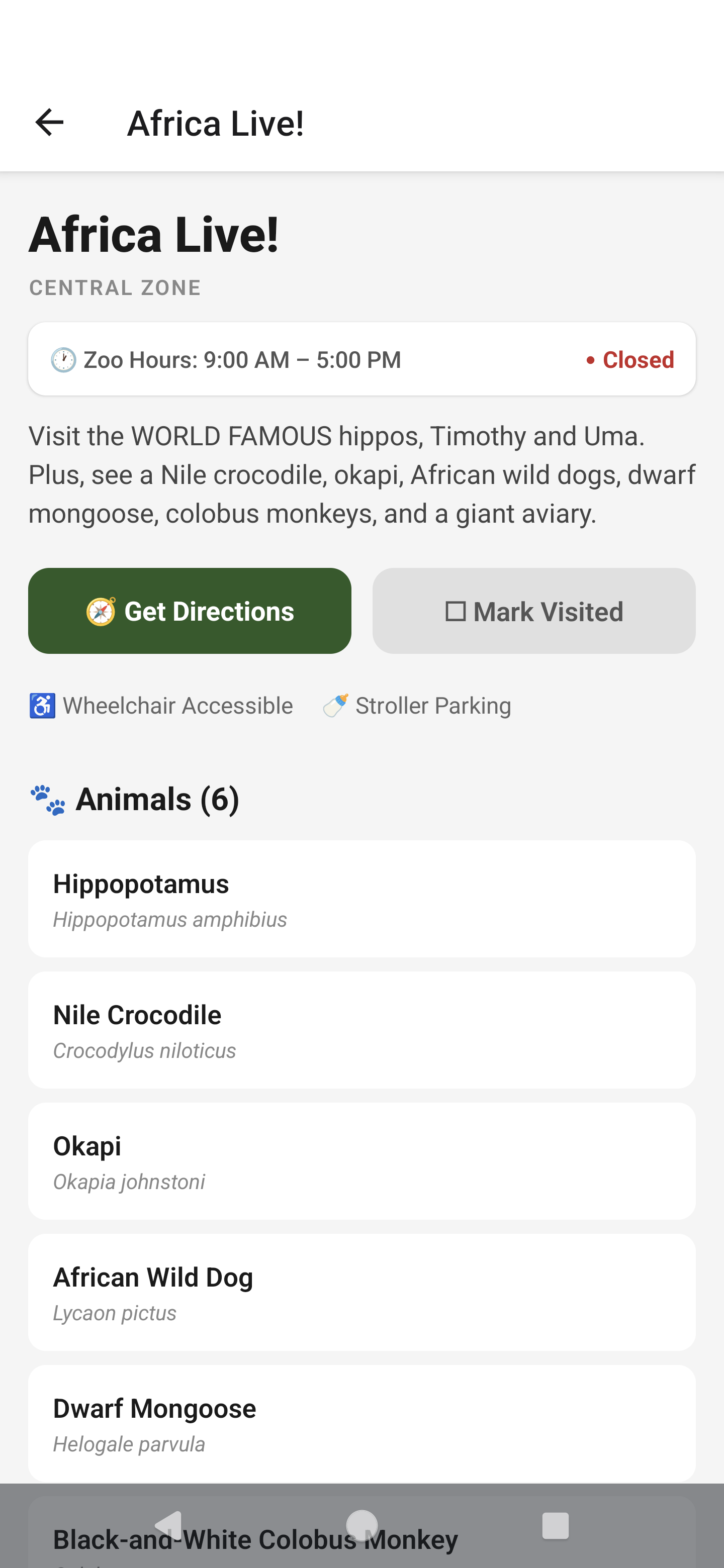Tap the paw prints icon by Animals
Viewport: 724px width, 1568px height.
[x=47, y=800]
